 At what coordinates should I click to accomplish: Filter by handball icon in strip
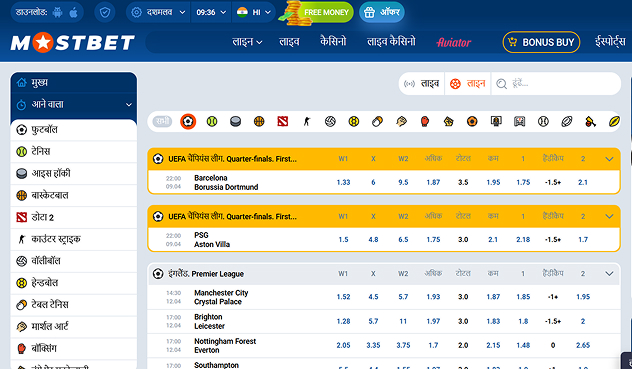pyautogui.click(x=354, y=121)
